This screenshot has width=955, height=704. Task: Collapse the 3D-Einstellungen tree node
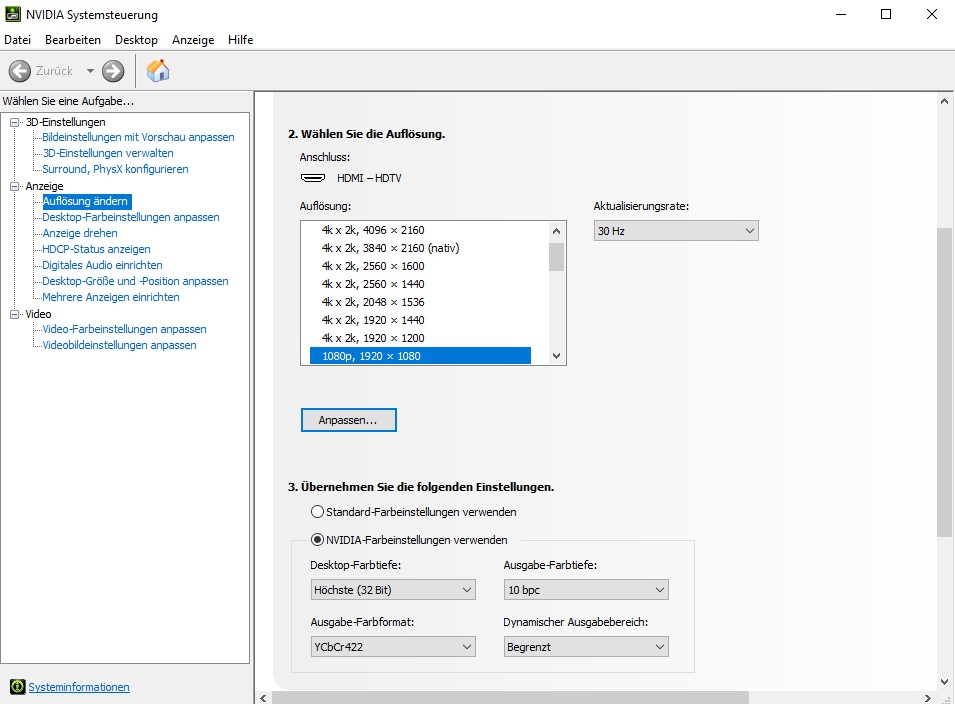15,122
